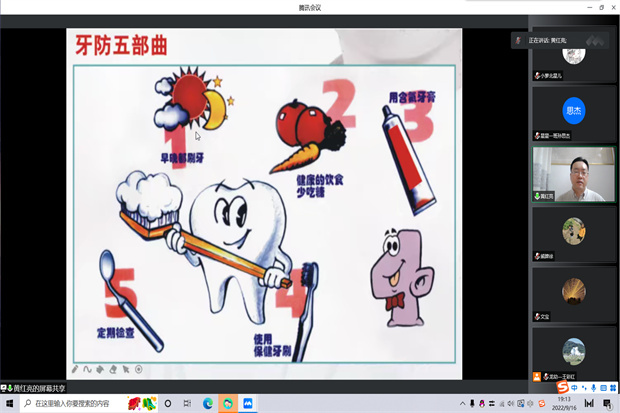The image size is (620, 413).
Task: Click the Sogou S logo on the IME bar
Action: [562, 387]
